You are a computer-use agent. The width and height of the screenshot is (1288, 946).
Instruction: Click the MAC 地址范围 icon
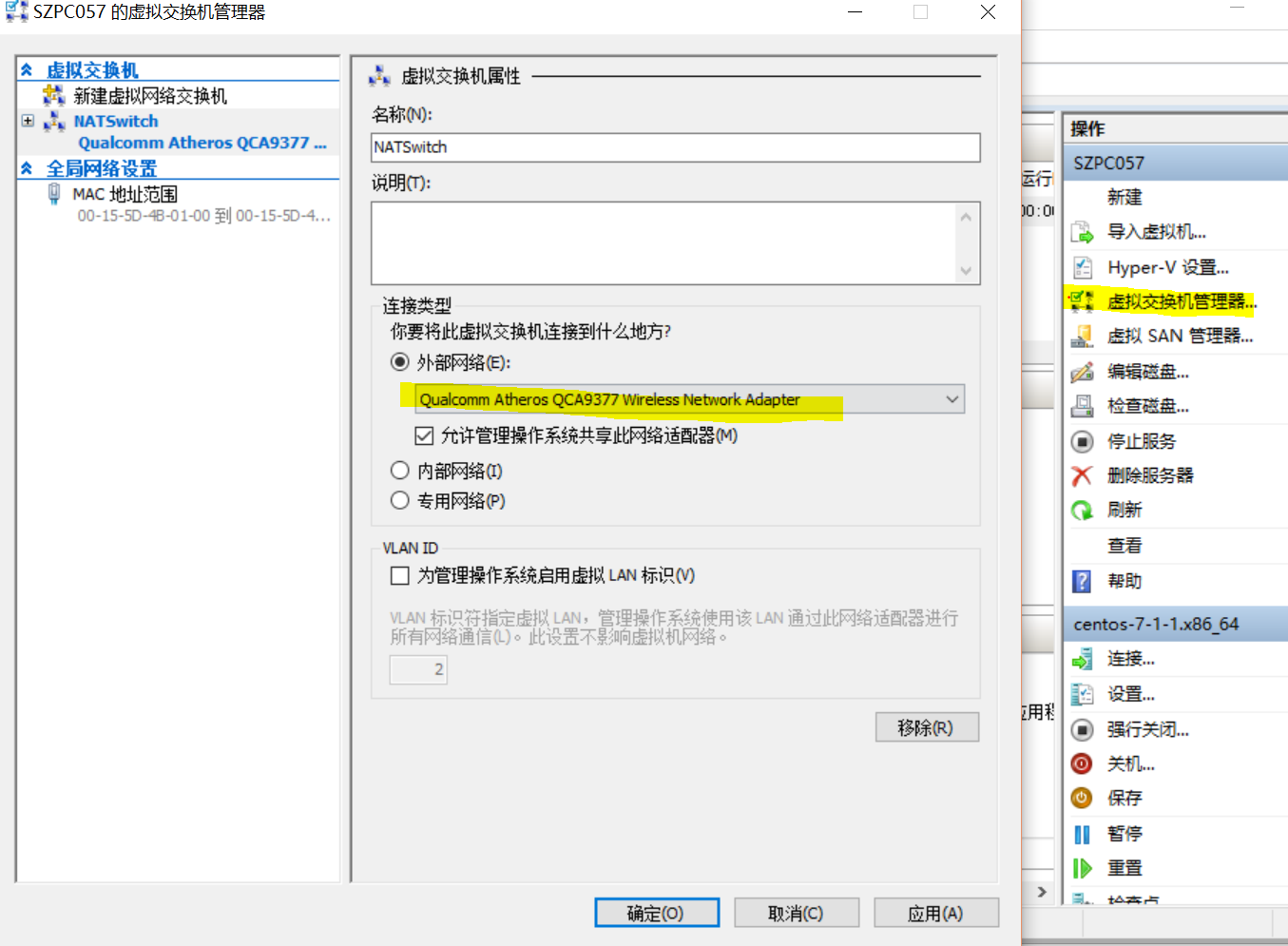[54, 194]
